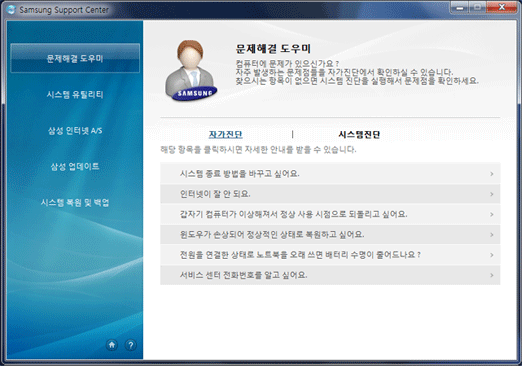Screen dimensions: 522x366
Task: Open 삼성 인터넷 A/S menu
Action: tap(75, 130)
